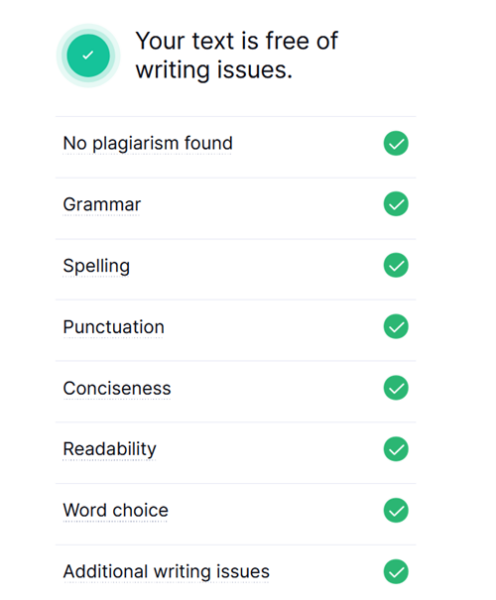Screen dimensions: 496x600
Task: Click the 'Your text is free of writing issues' heading
Action: [x=237, y=56]
